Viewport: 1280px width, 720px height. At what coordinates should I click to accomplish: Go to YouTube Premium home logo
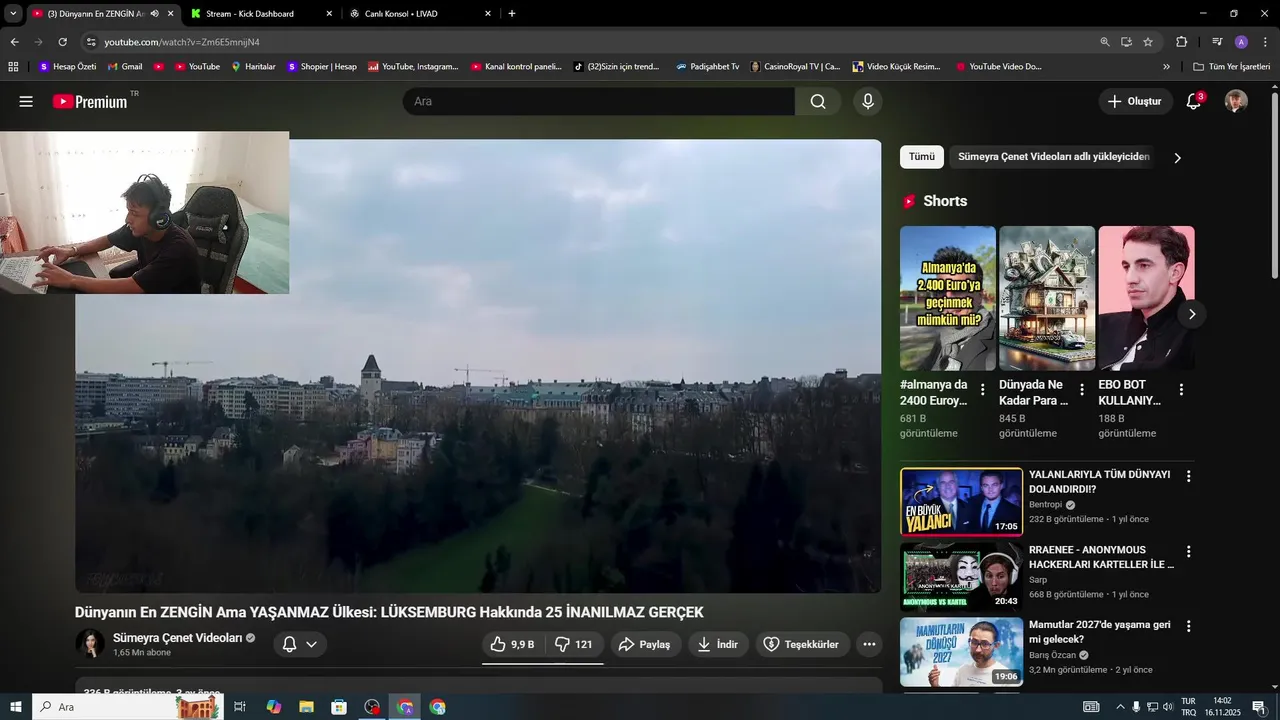coord(90,101)
